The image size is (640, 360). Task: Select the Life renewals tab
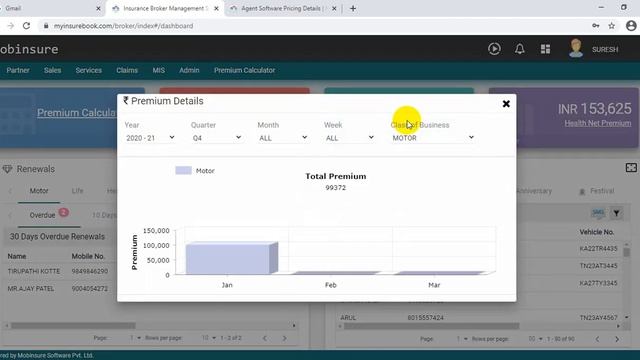tap(77, 191)
